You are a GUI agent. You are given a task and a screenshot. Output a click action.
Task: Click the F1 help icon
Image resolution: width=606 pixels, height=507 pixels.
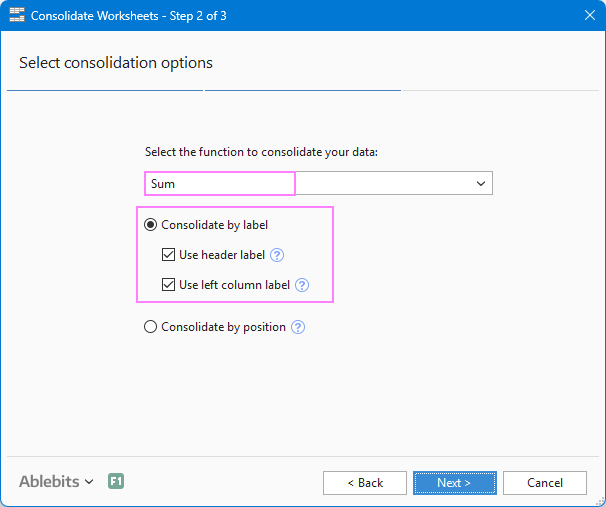click(116, 481)
